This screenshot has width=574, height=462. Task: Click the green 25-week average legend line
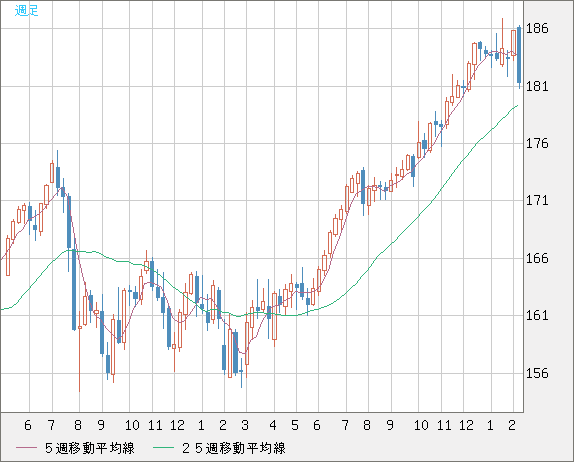tap(164, 448)
